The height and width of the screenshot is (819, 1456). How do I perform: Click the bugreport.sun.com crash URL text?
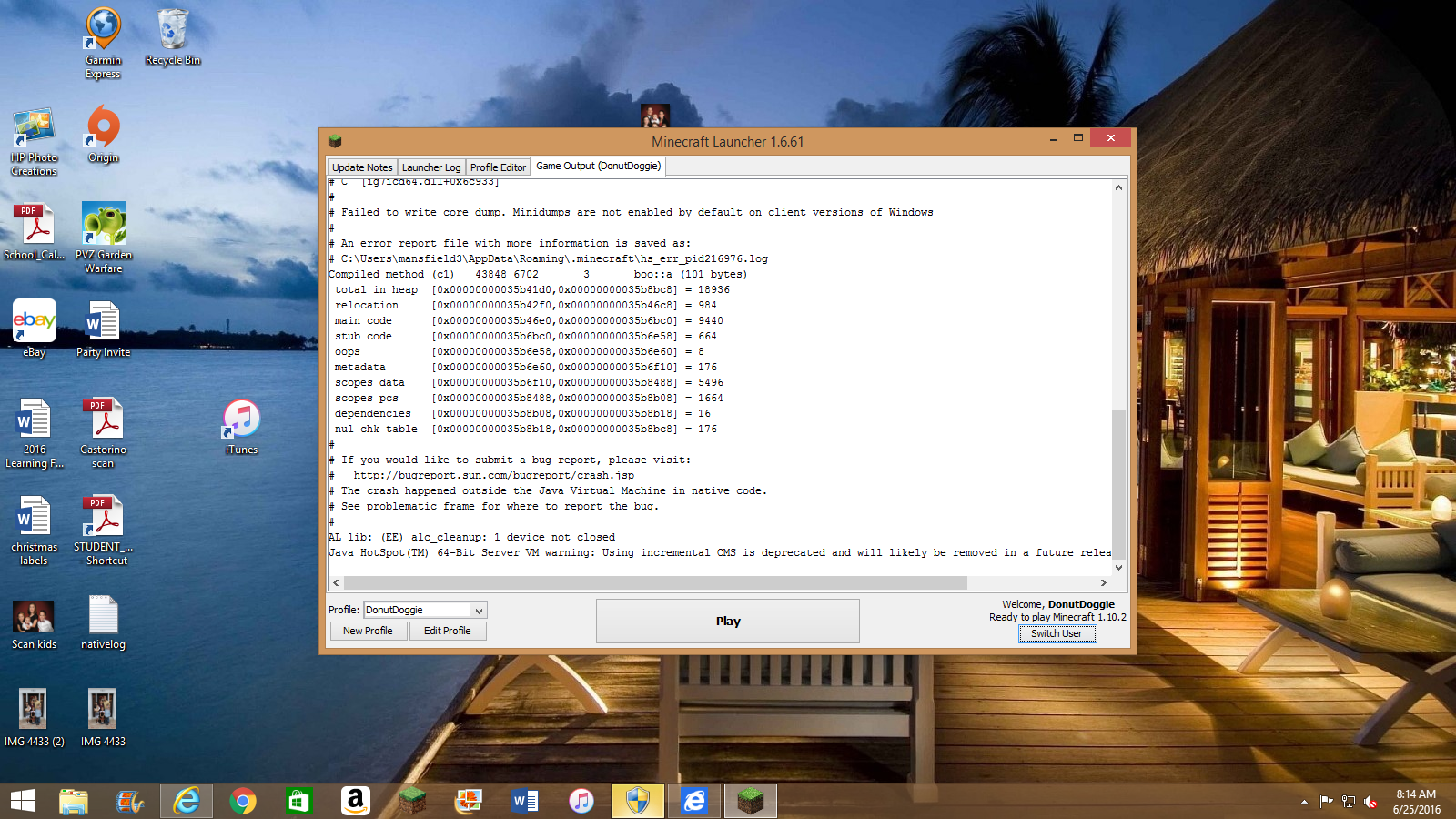coord(494,475)
